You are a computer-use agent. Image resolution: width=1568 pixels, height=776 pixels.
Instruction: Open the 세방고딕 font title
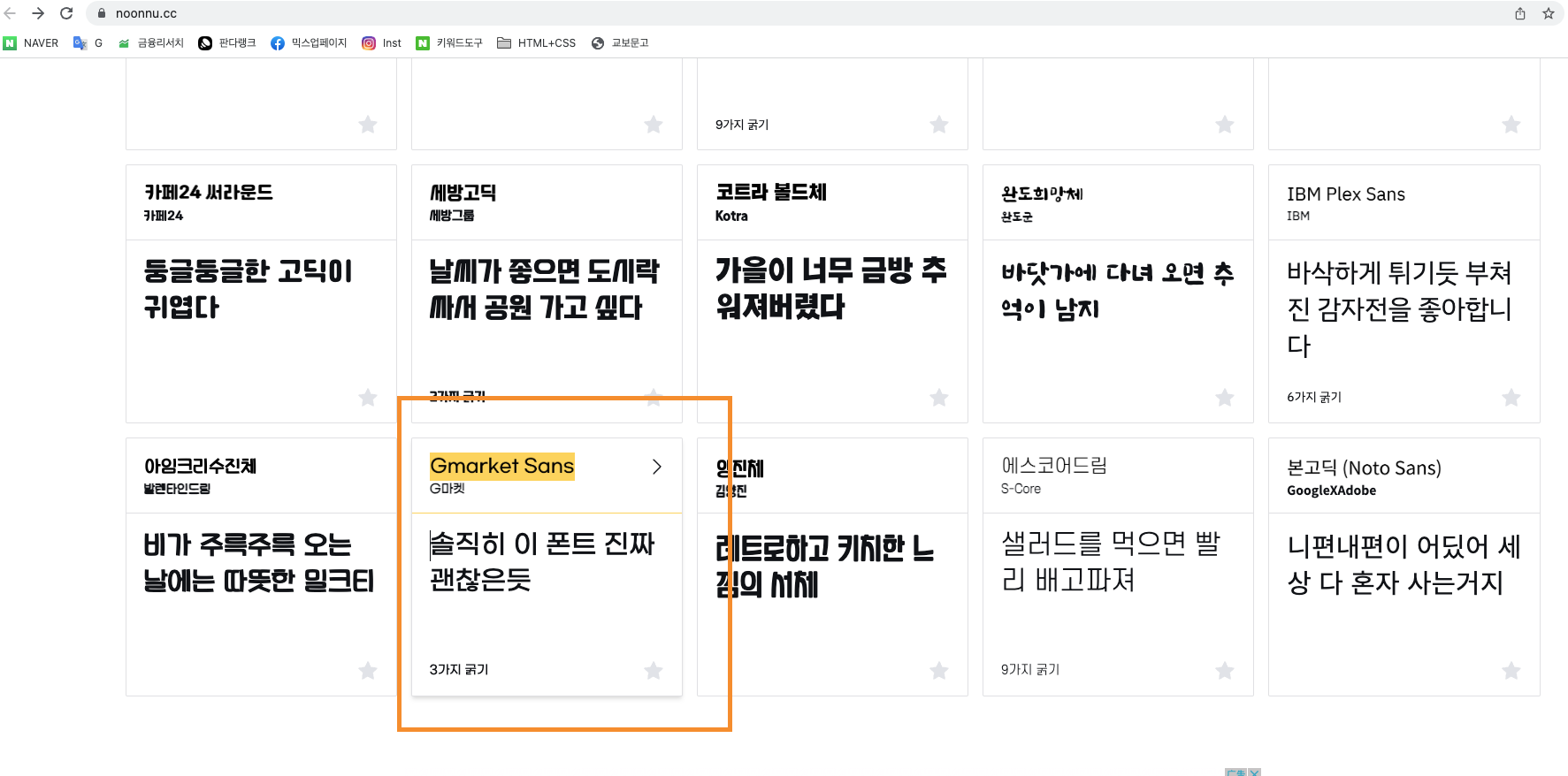463,193
